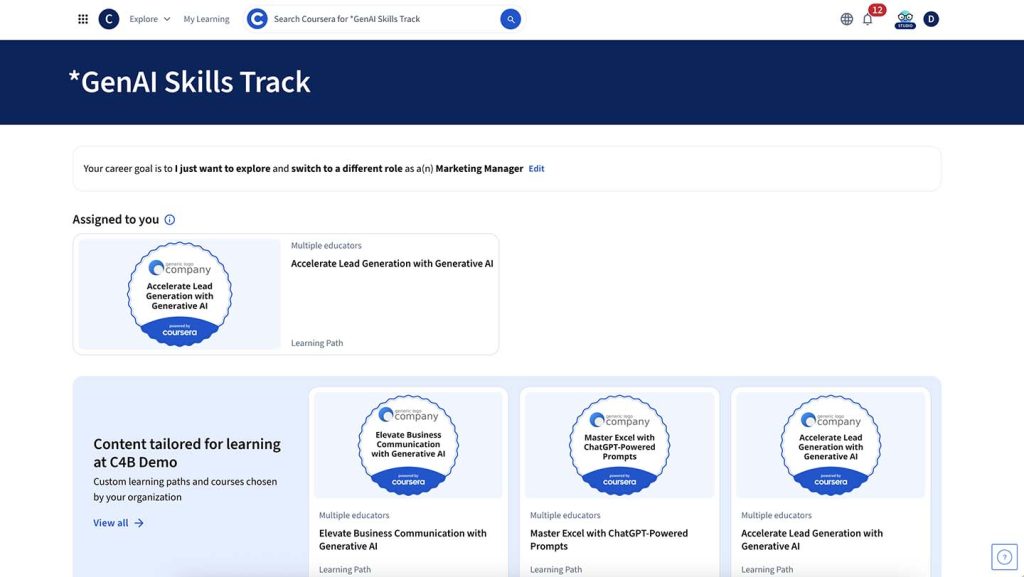Click the Studio owl icon
Screen dimensions: 1024x577
click(x=905, y=19)
